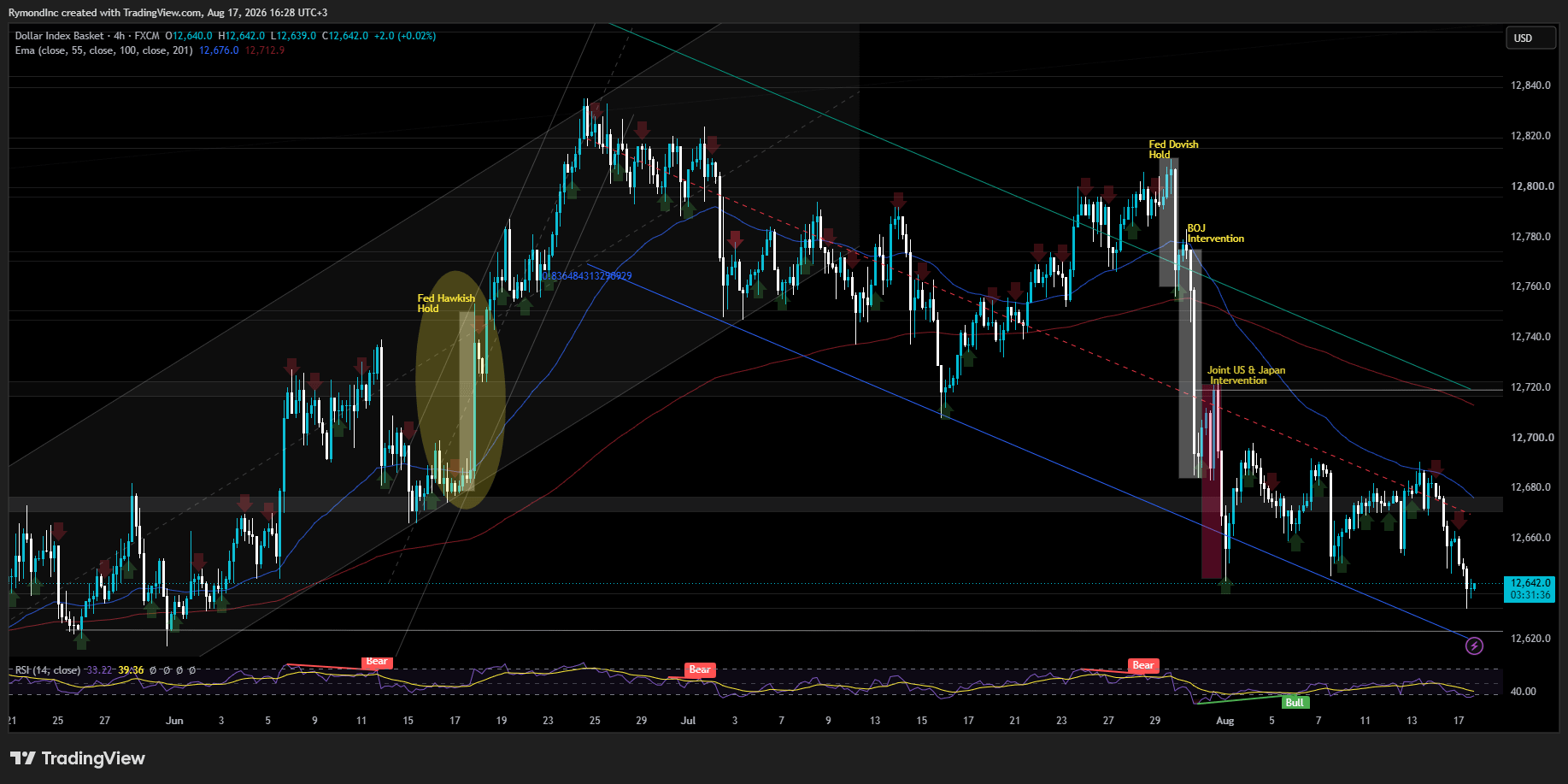This screenshot has width=1568, height=784.
Task: Click the 12,800.0 price axis label
Action: coord(1531,186)
